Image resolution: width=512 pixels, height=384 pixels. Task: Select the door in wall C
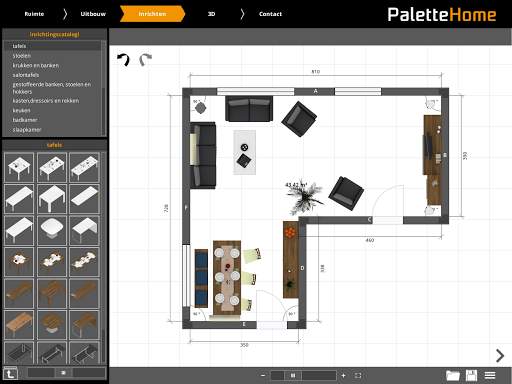[x=388, y=204]
